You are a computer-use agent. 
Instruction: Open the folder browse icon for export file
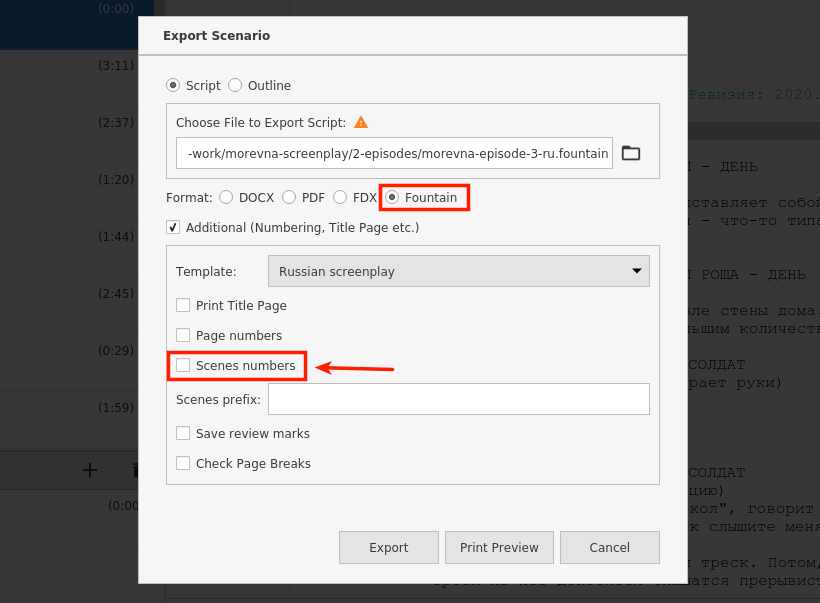[x=631, y=153]
